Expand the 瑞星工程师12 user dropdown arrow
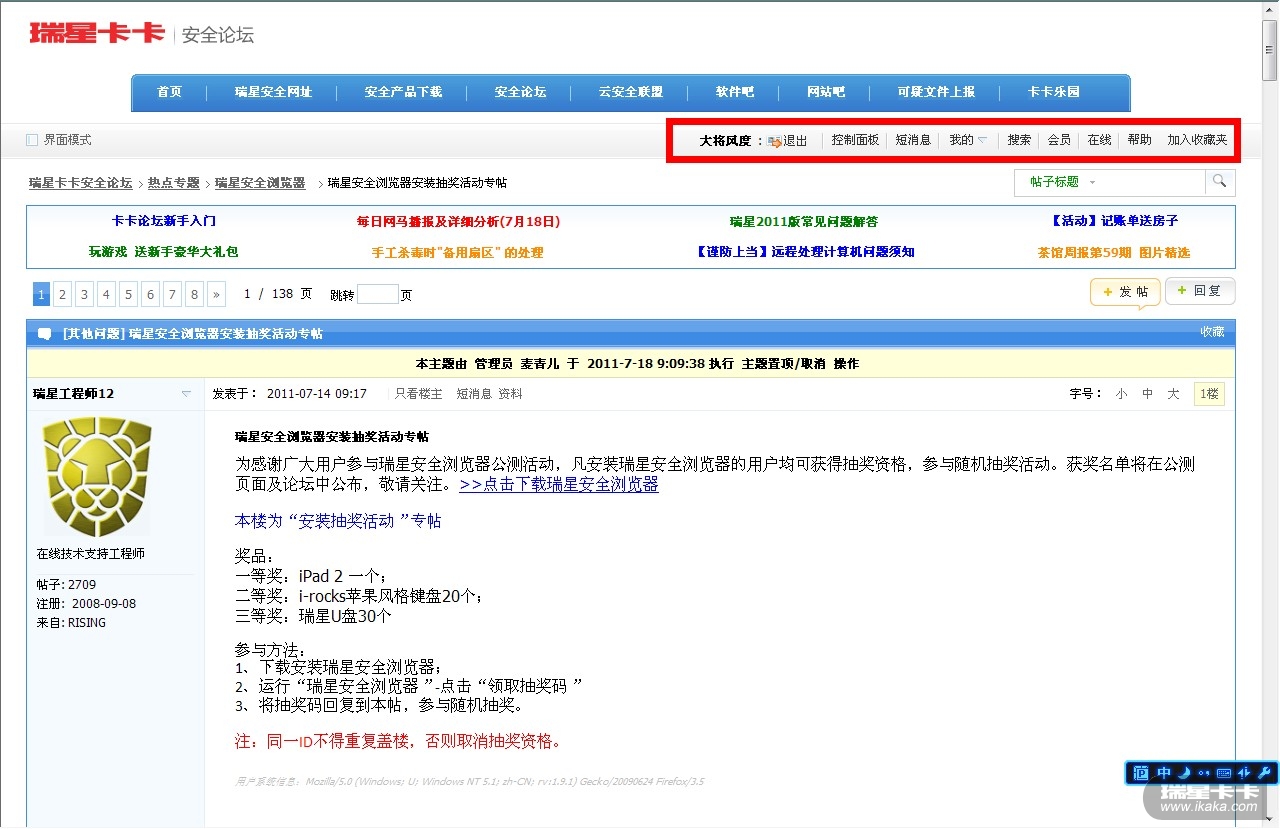This screenshot has width=1280, height=829. point(186,394)
